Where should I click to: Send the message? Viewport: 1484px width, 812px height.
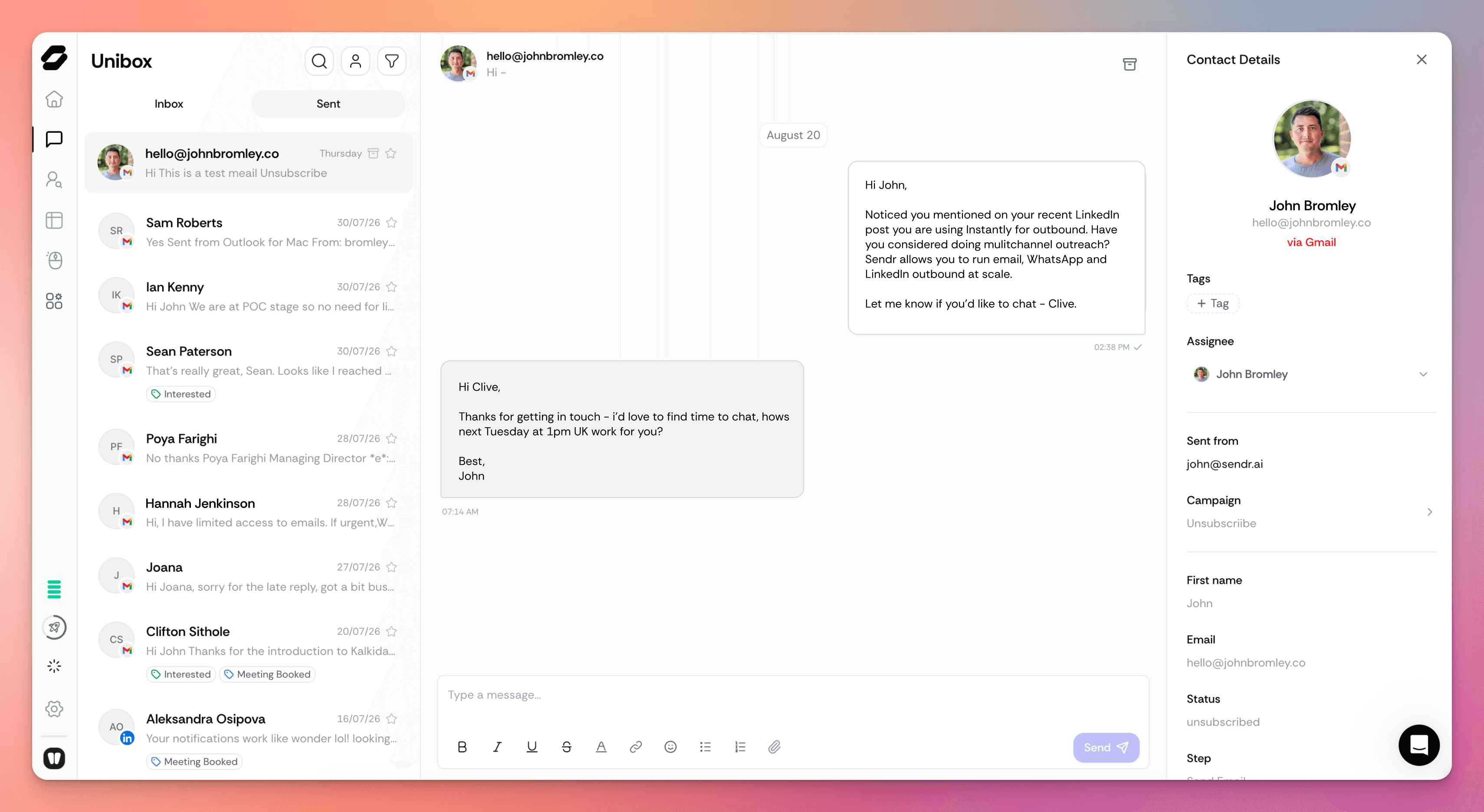(x=1106, y=747)
